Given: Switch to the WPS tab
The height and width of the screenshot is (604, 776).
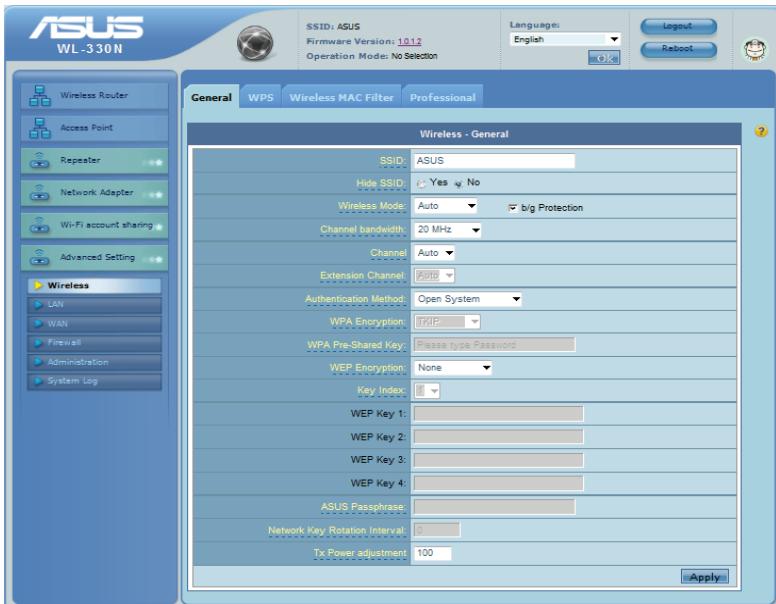Looking at the screenshot, I should [261, 98].
